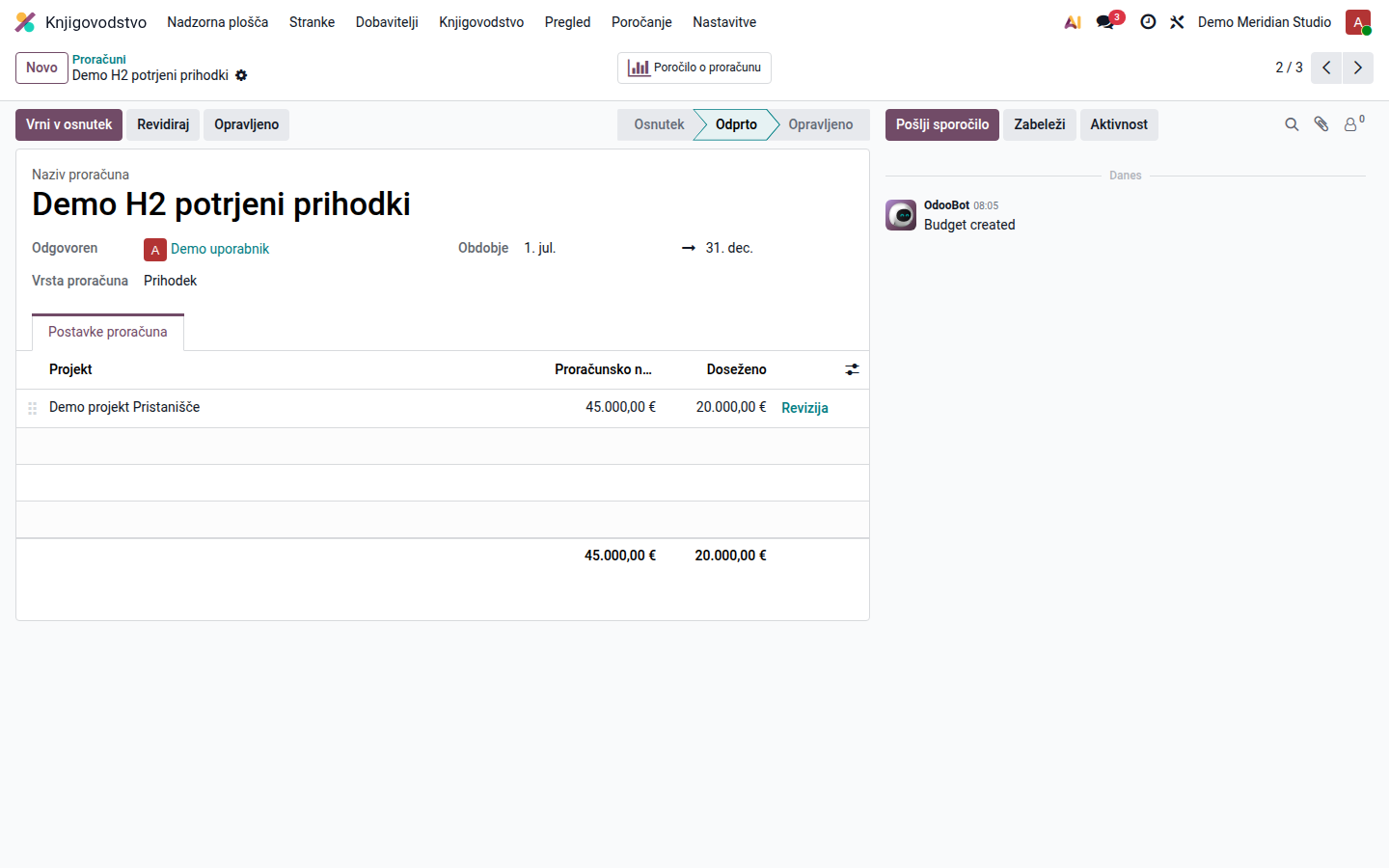Click Pošlji sporočilo in chatter

942,124
